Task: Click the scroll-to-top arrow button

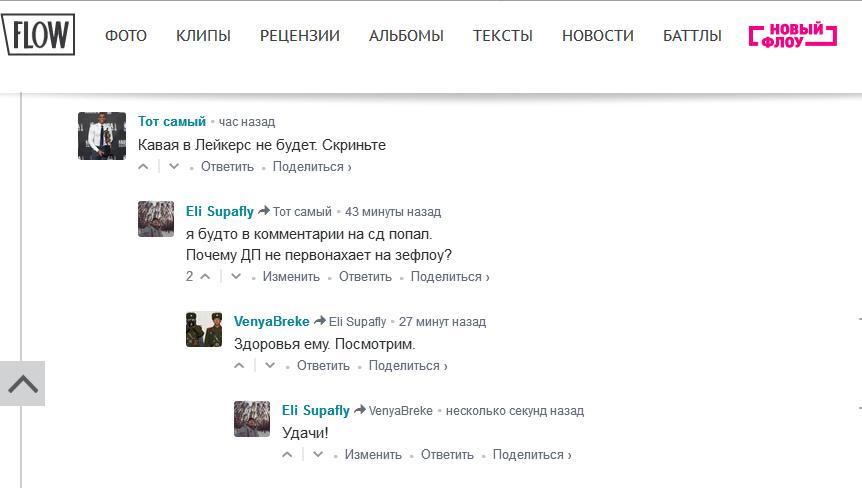Action: point(23,384)
